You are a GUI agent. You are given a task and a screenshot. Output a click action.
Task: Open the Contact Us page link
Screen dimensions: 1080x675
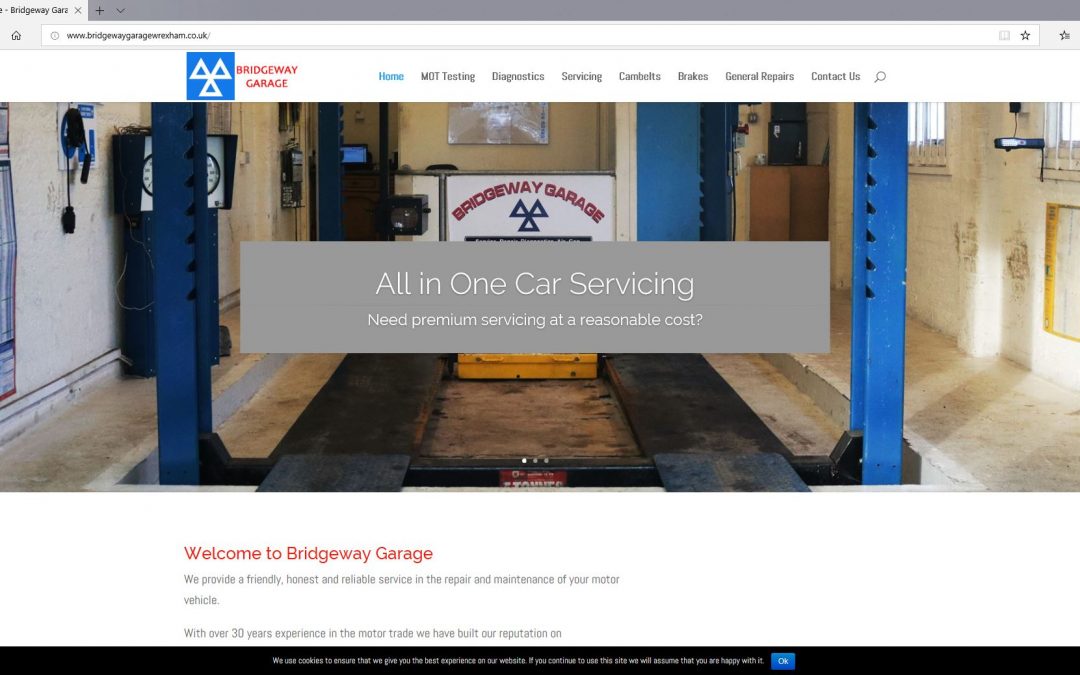coord(835,76)
